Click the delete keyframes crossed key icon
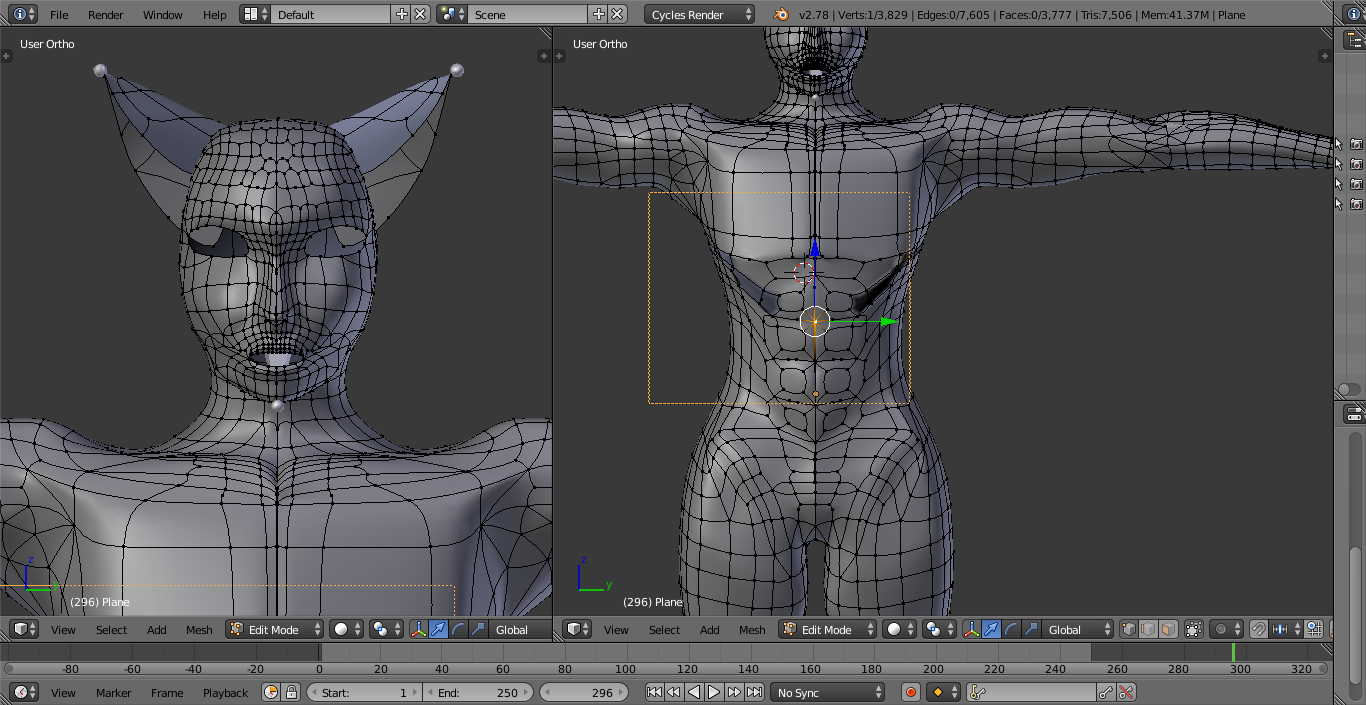The image size is (1366, 705). [1126, 692]
